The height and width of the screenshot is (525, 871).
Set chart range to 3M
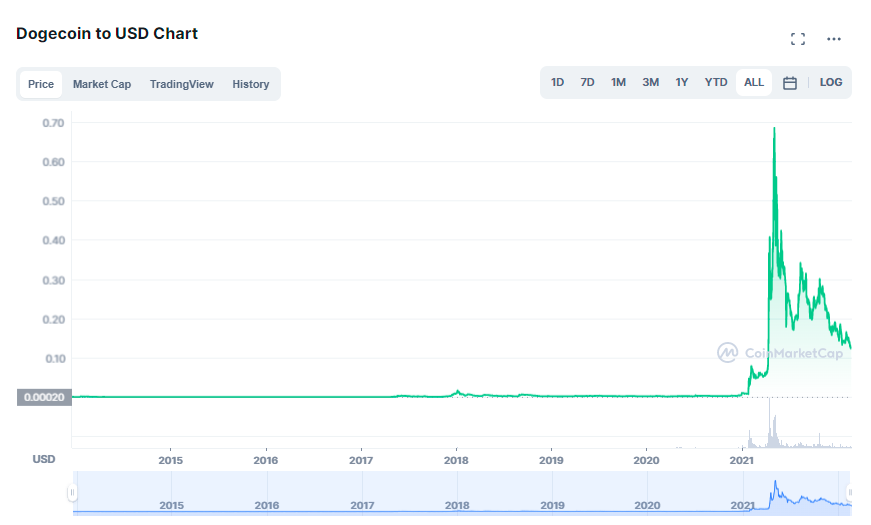650,82
